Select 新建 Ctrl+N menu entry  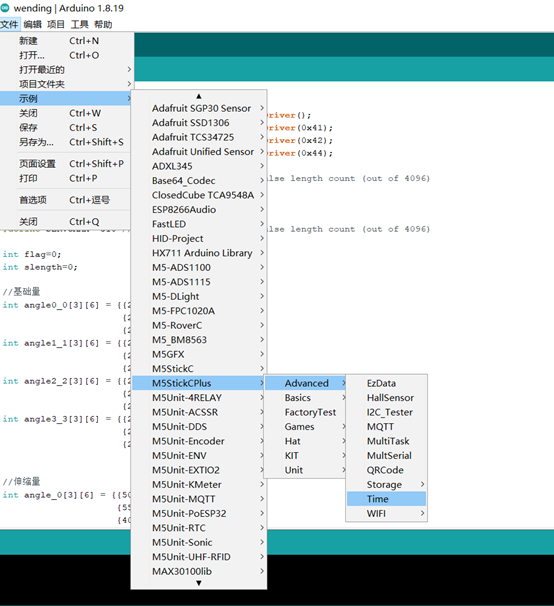[67, 41]
